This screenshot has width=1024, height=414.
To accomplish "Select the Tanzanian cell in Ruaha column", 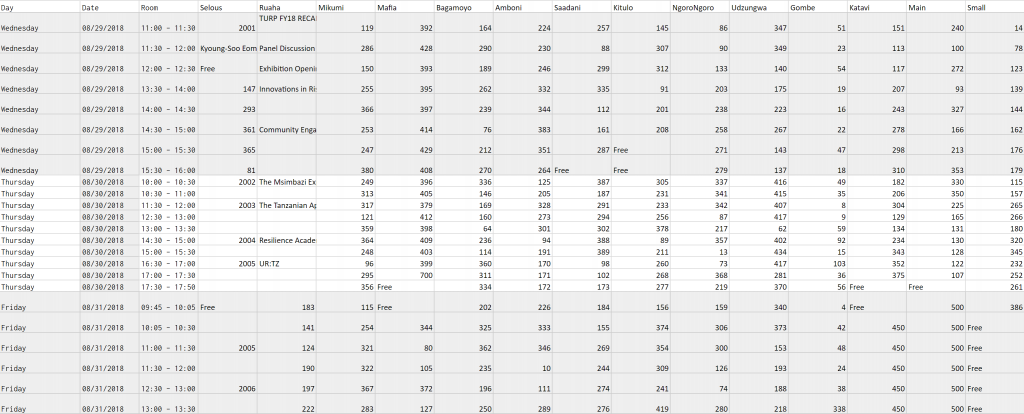I will pyautogui.click(x=287, y=205).
